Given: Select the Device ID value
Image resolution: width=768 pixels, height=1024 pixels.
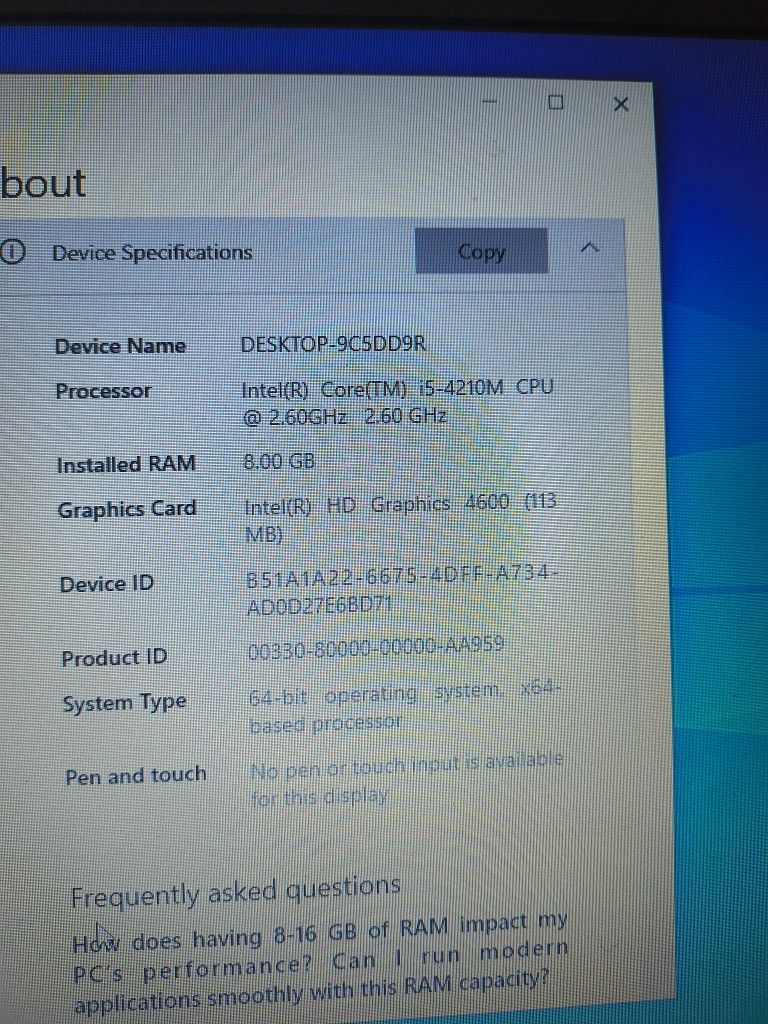Looking at the screenshot, I should tap(401, 590).
